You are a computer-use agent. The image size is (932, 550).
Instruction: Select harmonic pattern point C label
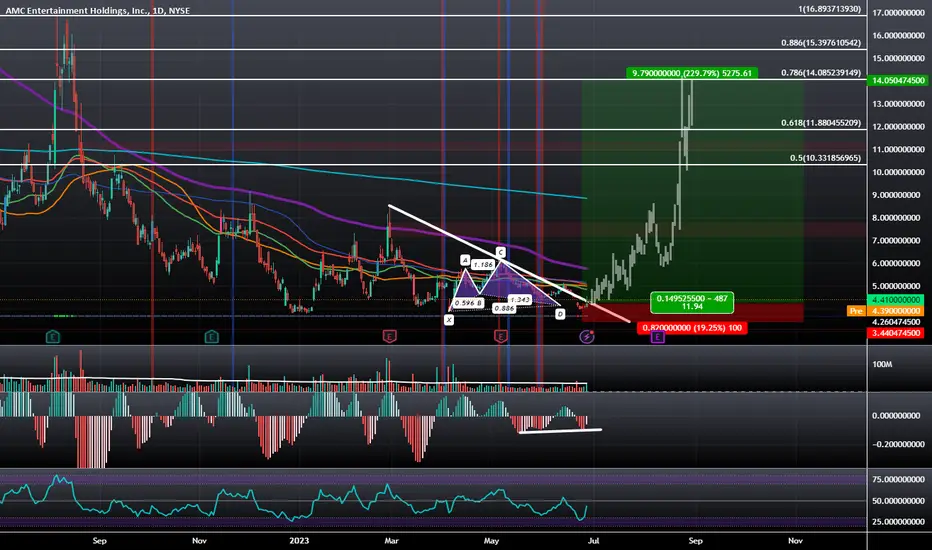(500, 252)
